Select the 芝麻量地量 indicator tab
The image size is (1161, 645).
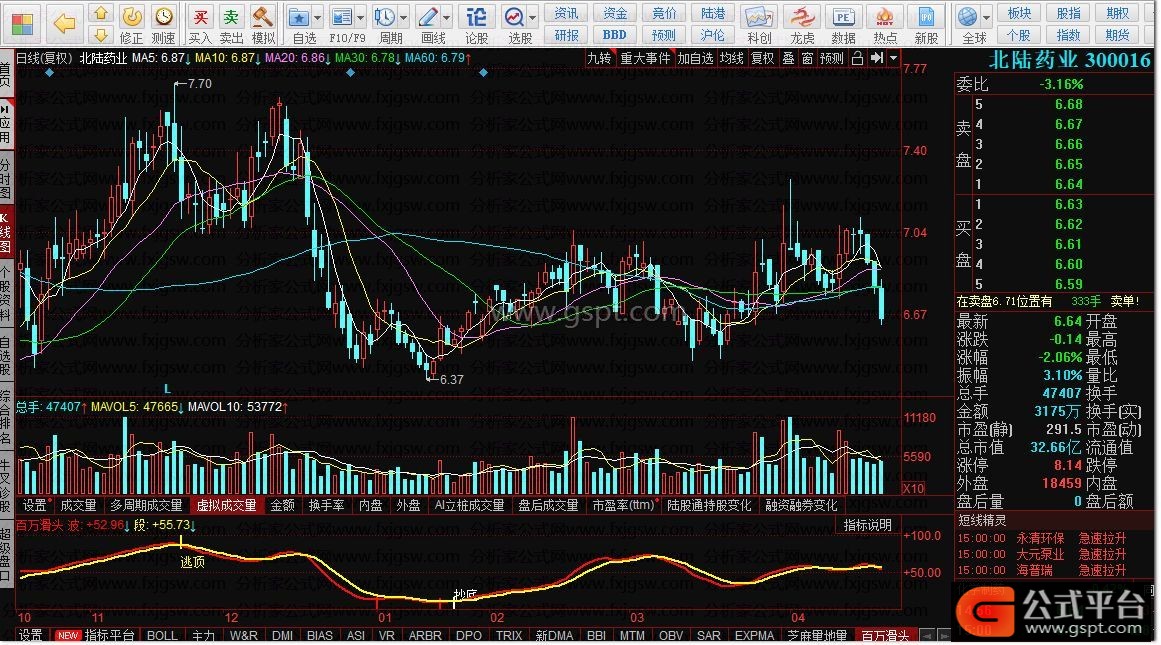click(x=817, y=635)
